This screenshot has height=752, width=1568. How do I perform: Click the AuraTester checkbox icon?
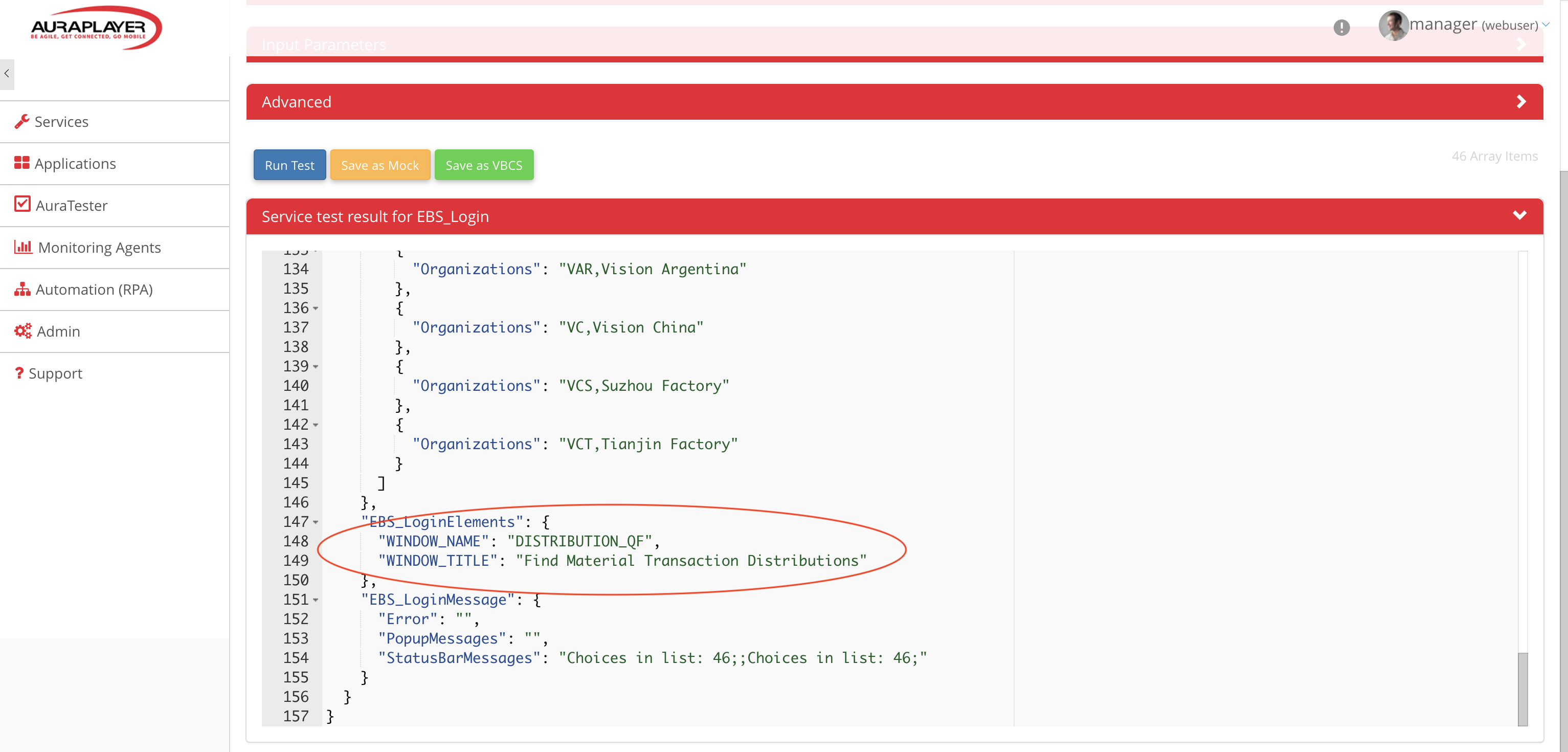(x=22, y=204)
